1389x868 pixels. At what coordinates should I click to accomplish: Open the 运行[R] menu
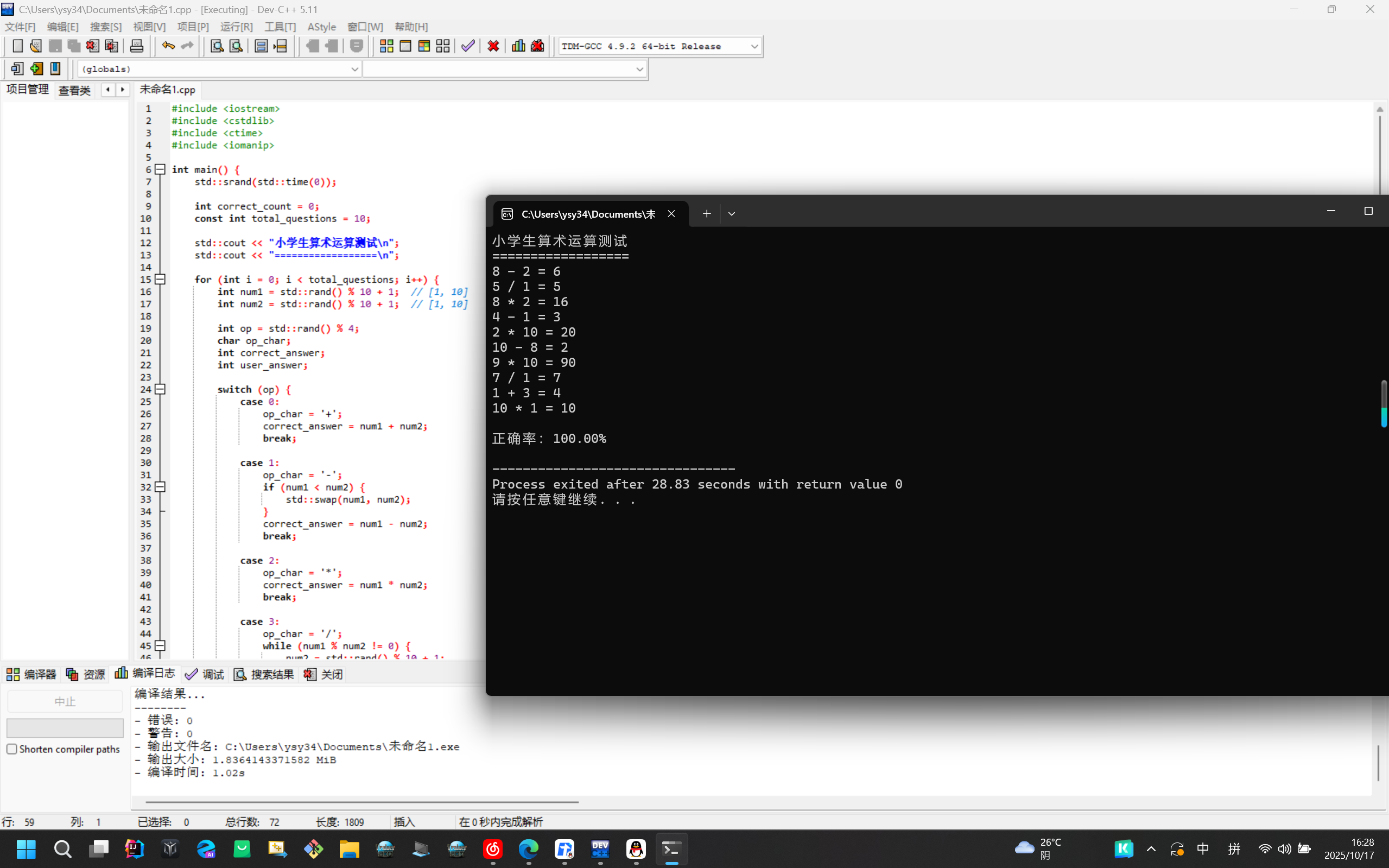237,27
